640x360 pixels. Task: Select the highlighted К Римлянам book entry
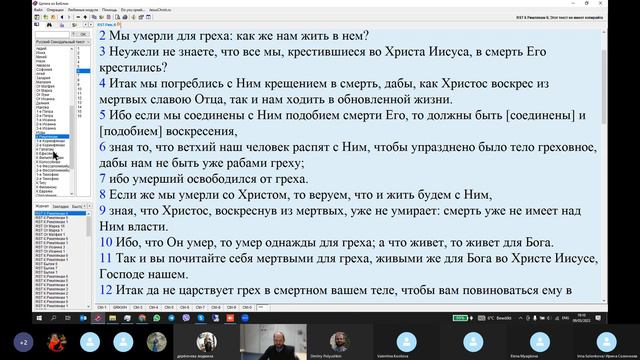52,137
